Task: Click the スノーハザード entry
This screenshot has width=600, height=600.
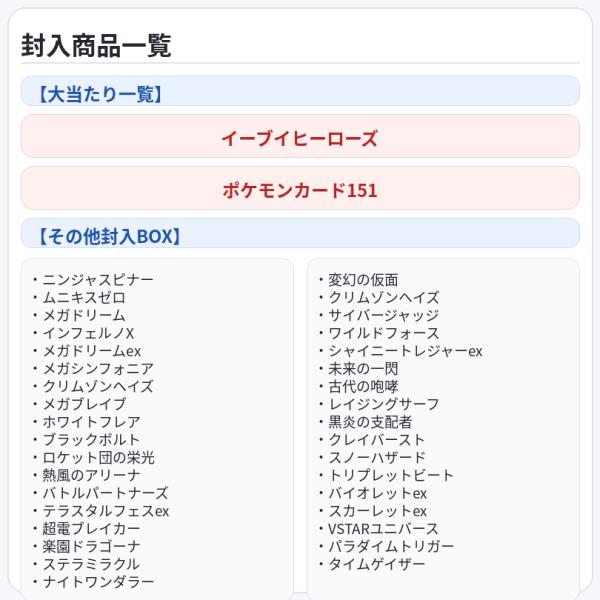Action: [377, 458]
